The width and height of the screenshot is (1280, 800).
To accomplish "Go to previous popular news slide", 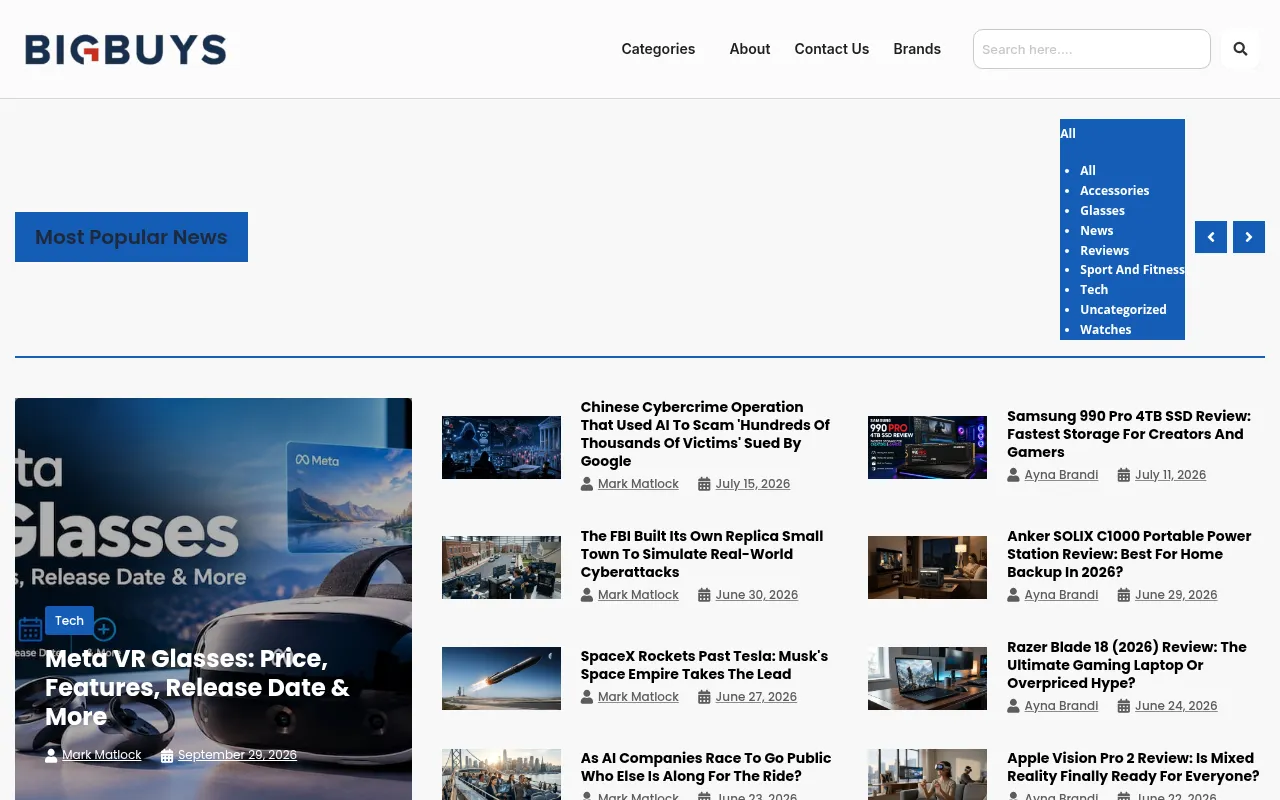I will click(x=1211, y=237).
